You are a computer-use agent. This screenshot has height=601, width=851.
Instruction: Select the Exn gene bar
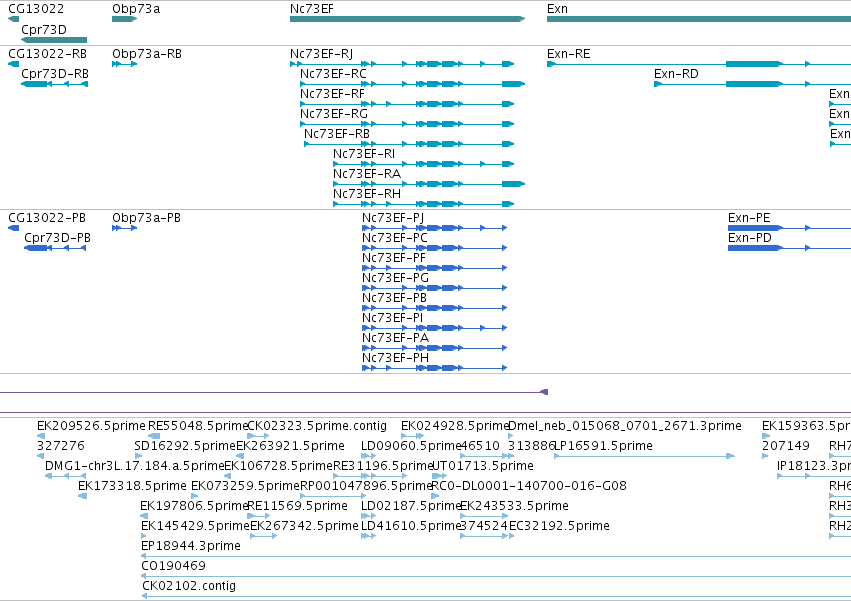(x=698, y=19)
